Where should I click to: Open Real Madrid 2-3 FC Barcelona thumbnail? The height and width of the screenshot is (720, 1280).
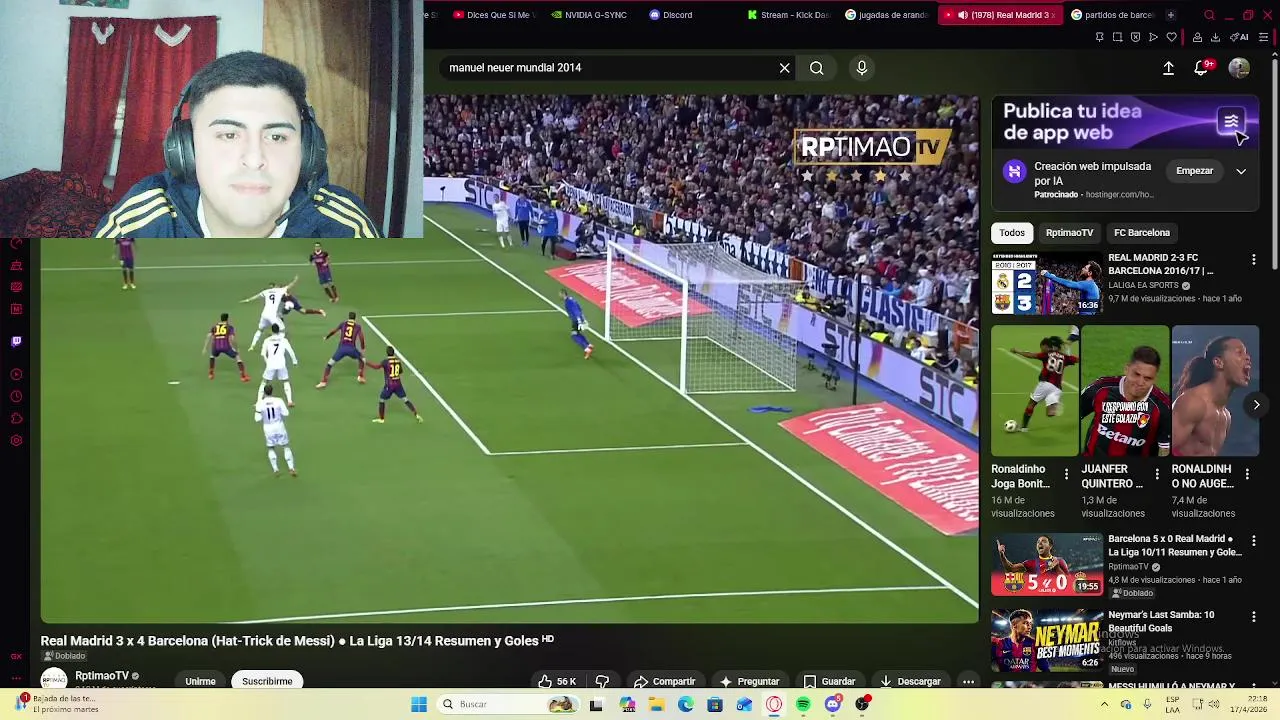[1047, 284]
